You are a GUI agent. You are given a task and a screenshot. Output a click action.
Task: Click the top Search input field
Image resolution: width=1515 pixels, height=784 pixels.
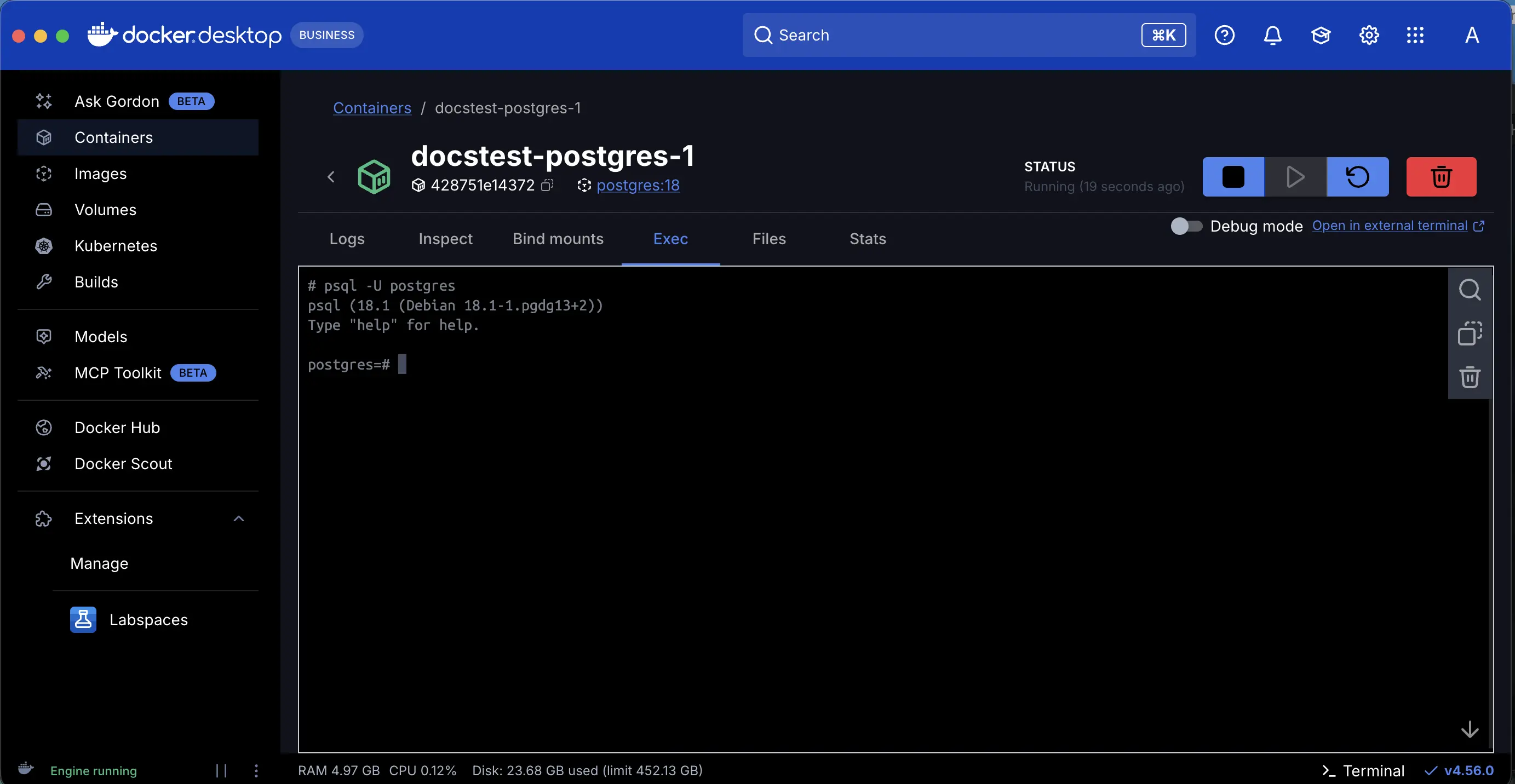941,34
